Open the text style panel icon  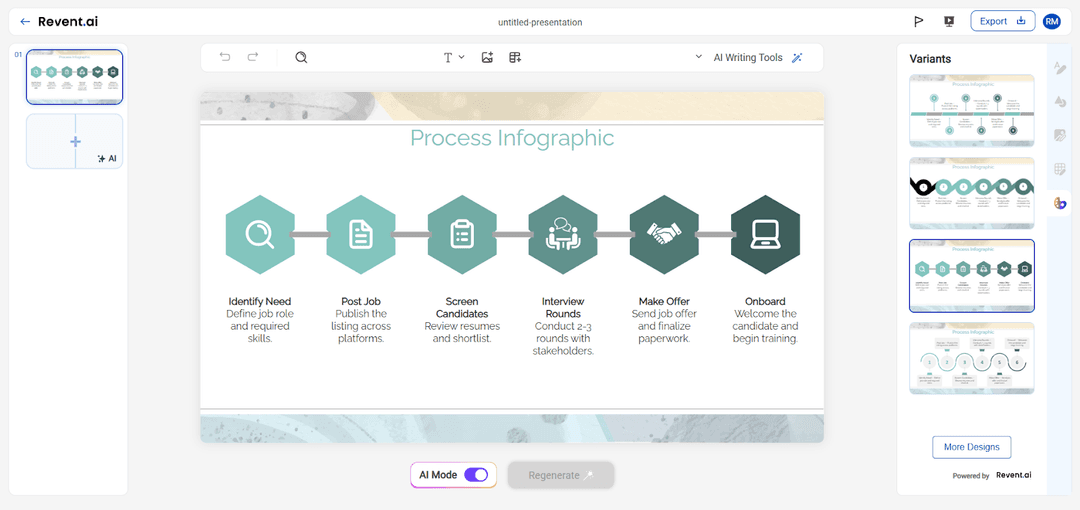click(x=1060, y=67)
